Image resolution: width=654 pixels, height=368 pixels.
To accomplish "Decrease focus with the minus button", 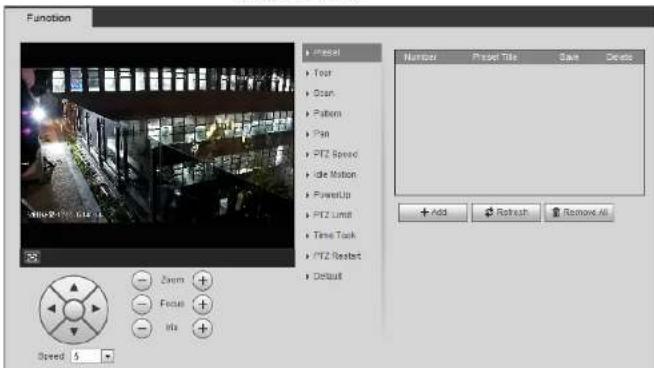I will pyautogui.click(x=142, y=304).
